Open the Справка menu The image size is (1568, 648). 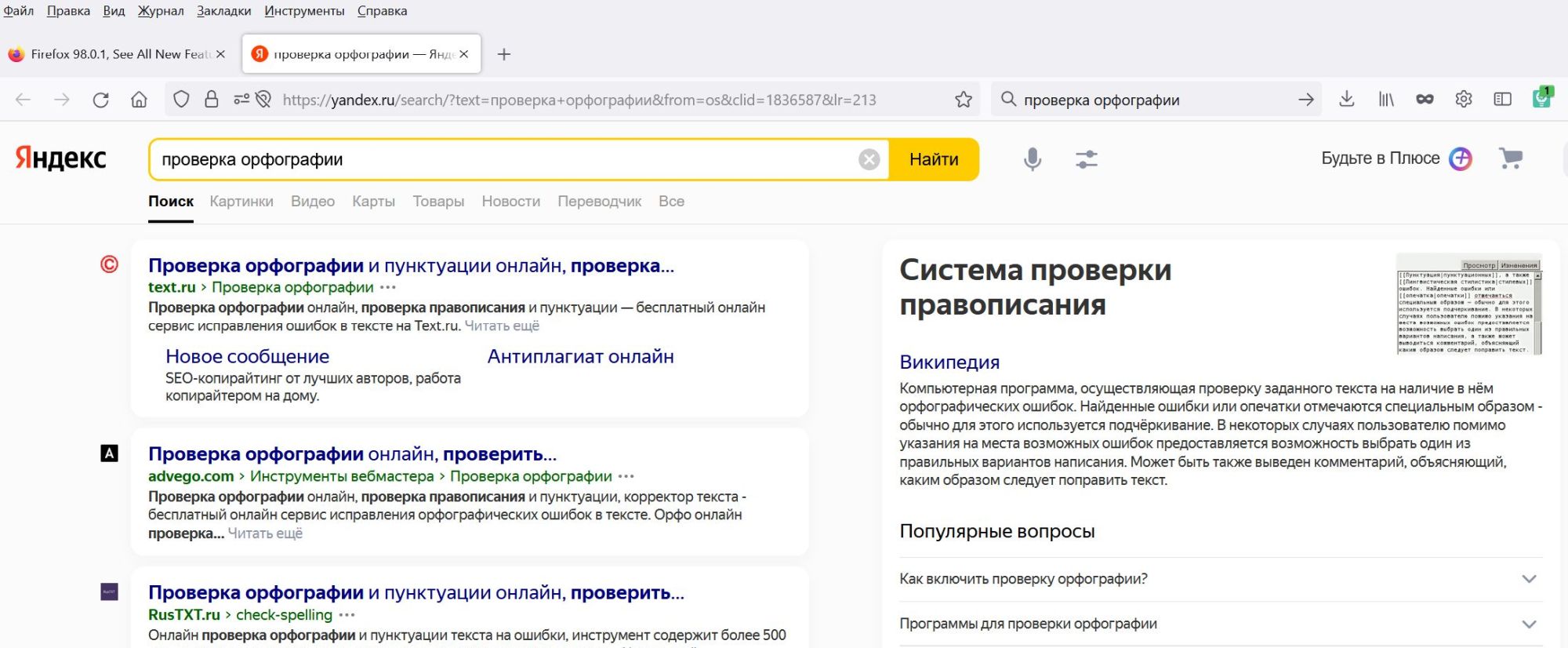pos(382,11)
